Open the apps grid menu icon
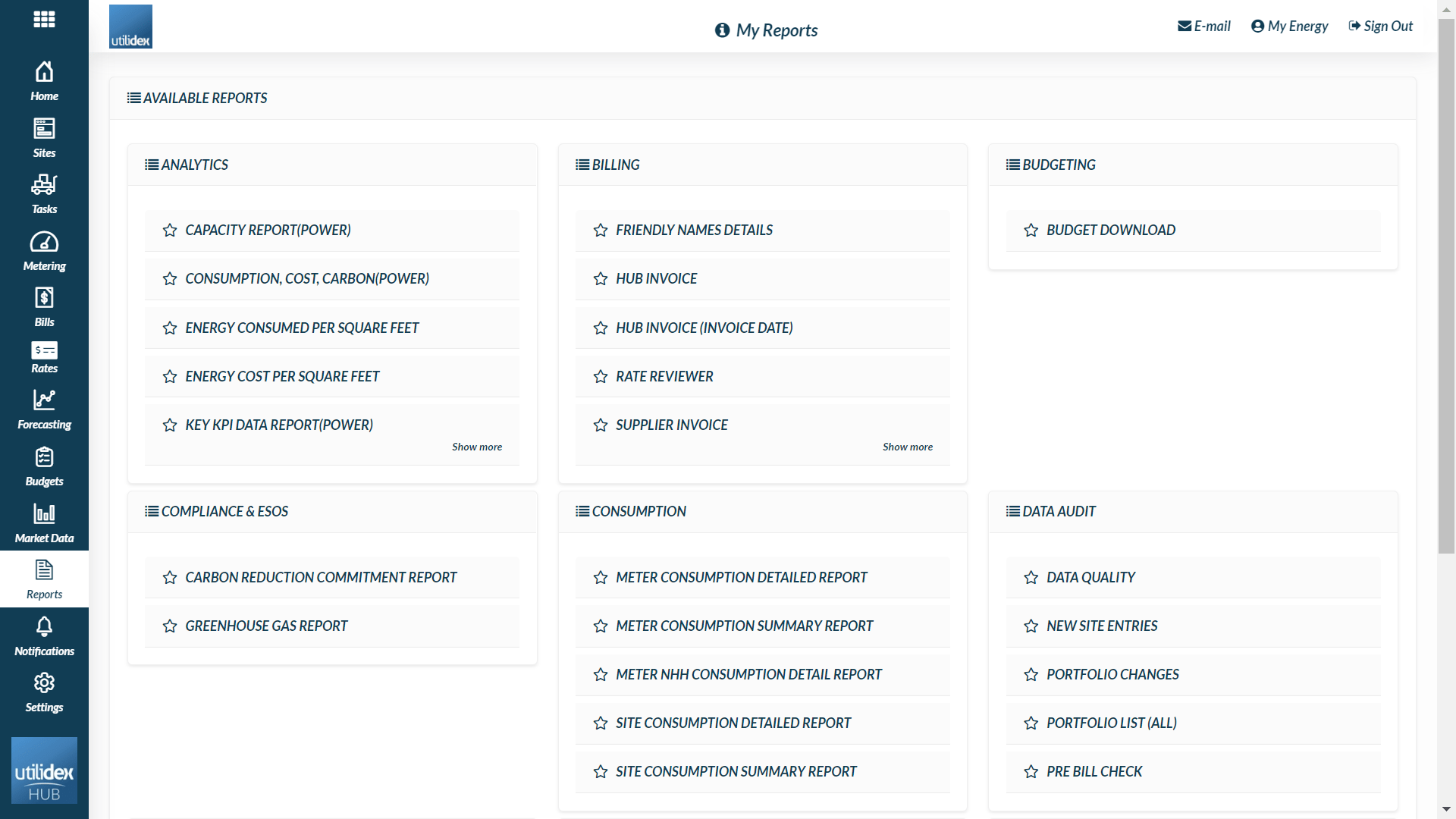This screenshot has height=819, width=1456. coord(44,19)
